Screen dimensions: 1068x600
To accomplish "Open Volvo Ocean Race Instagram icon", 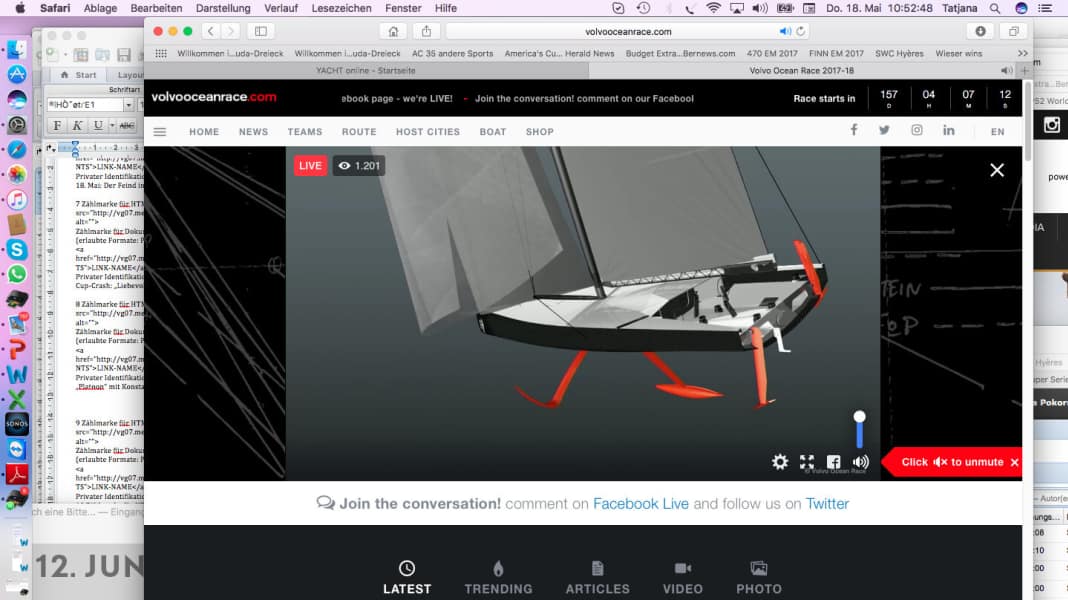I will [x=917, y=130].
